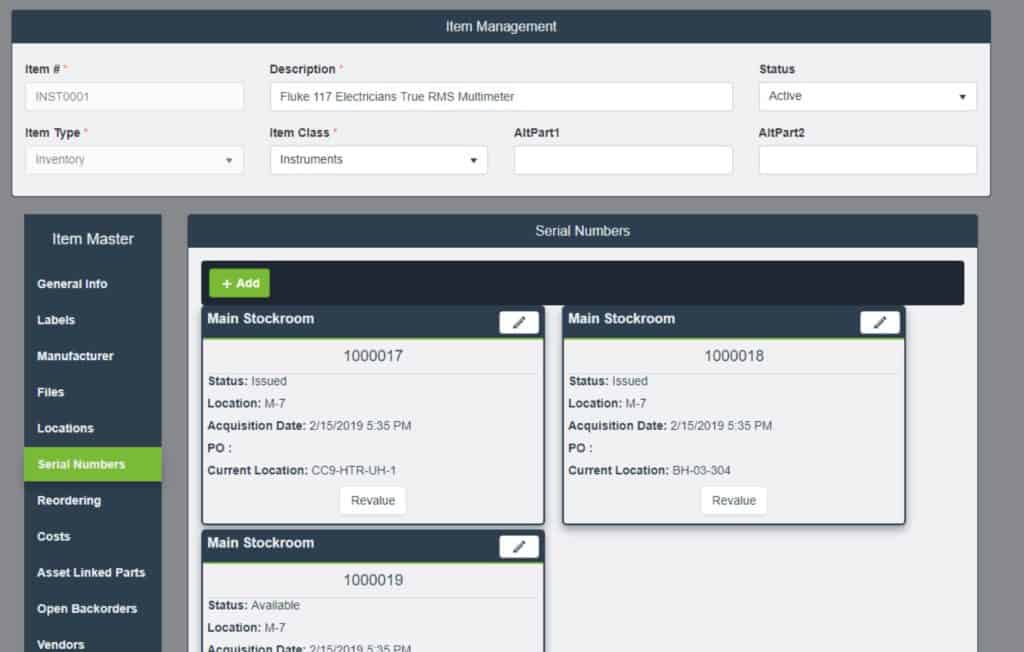Click Revalue on serial 1000017
Screen dimensions: 1024x652
coord(372,500)
